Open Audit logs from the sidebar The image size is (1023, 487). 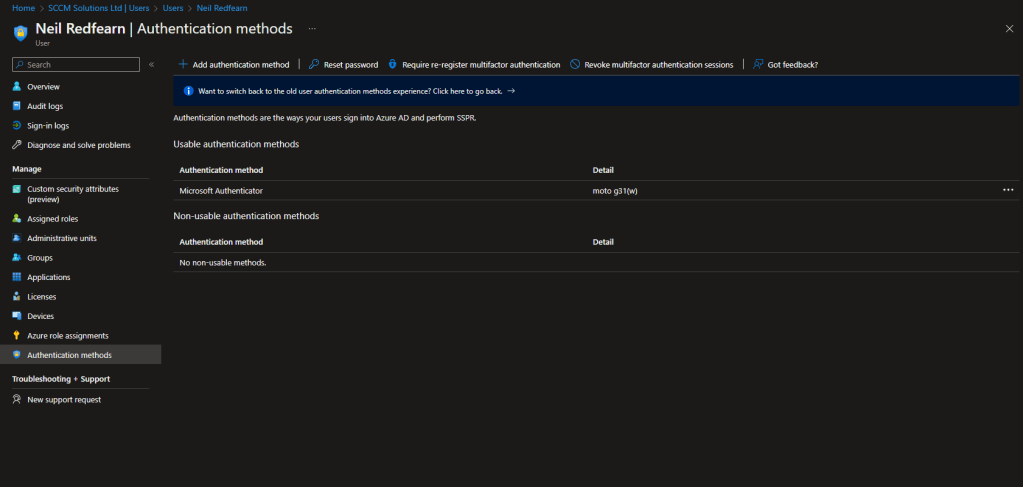click(x=45, y=106)
